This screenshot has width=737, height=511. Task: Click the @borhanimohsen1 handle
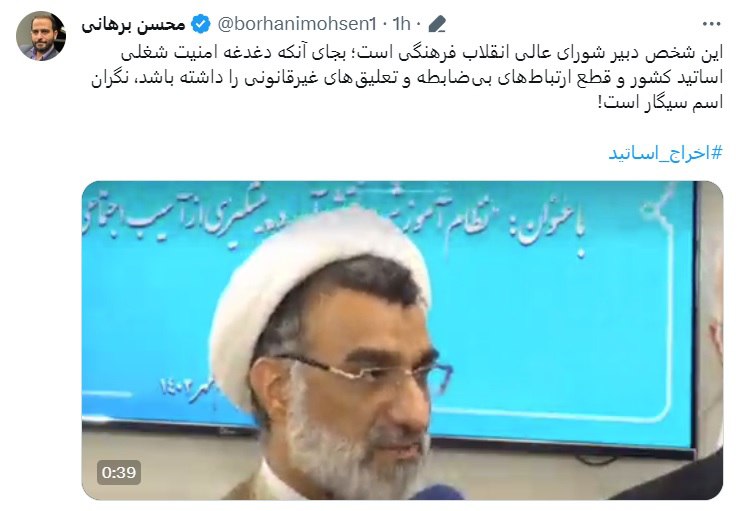[297, 24]
